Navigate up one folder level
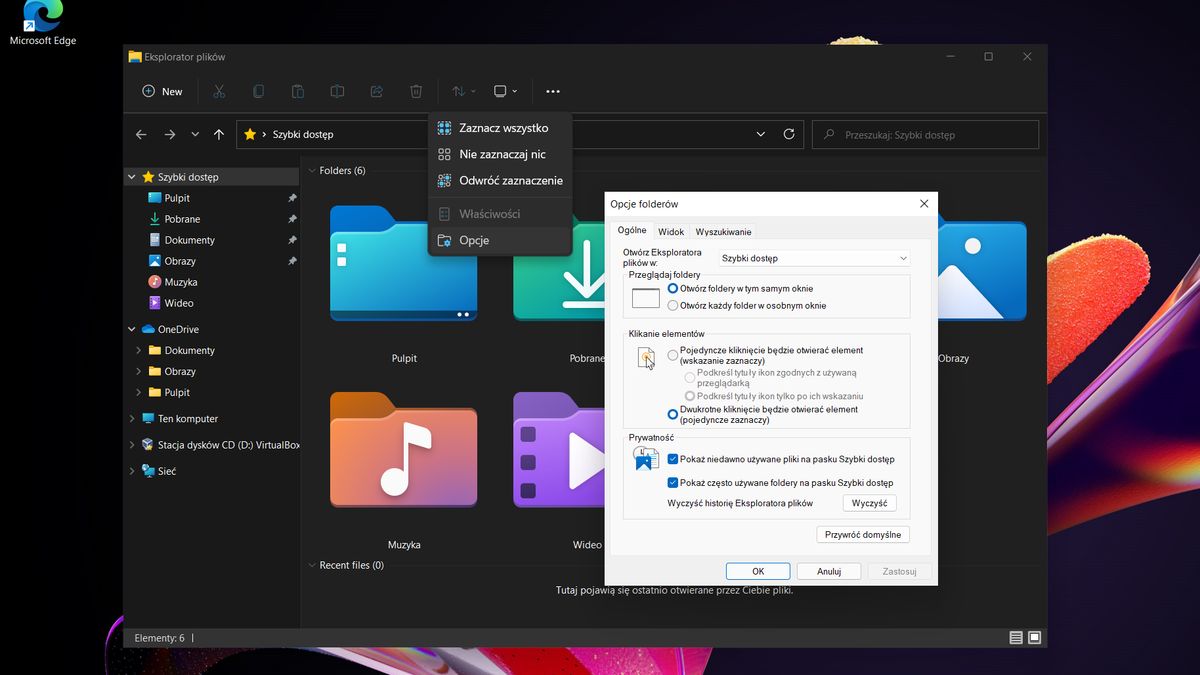 pos(218,134)
